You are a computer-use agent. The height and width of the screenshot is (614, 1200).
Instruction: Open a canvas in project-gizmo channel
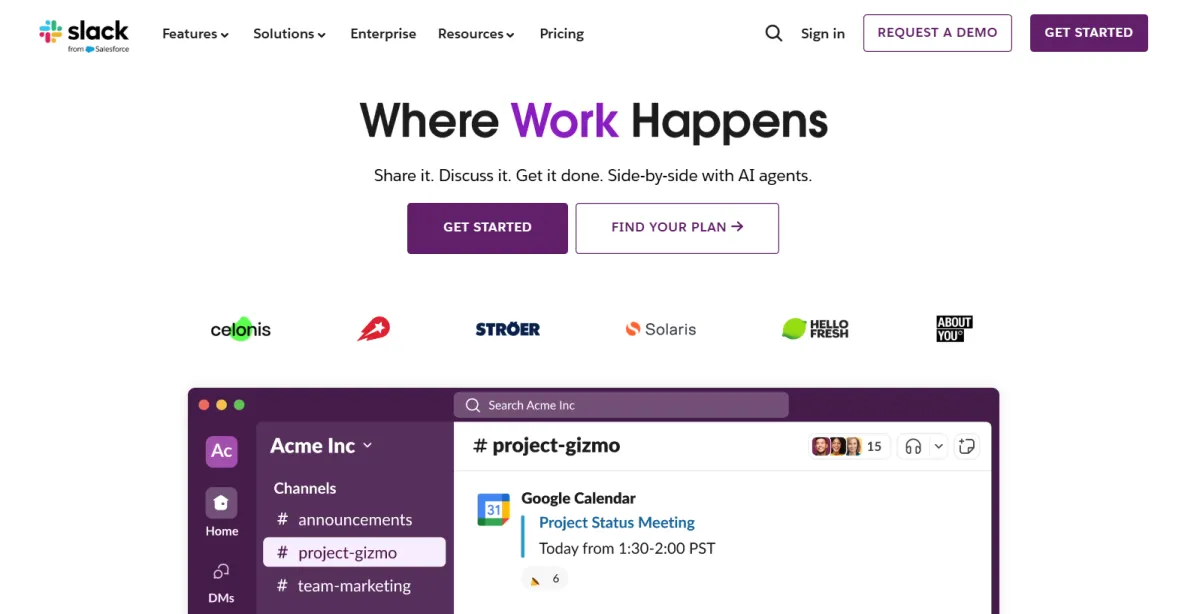[x=966, y=446]
